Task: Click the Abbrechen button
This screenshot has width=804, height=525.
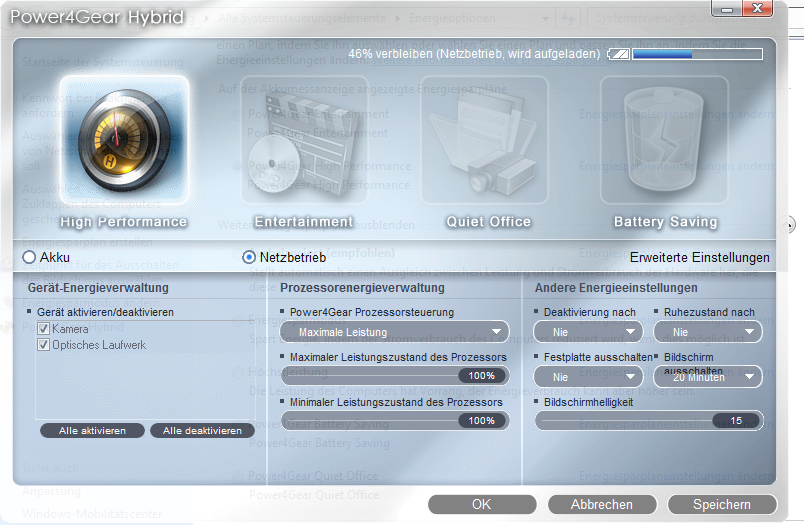Action: pos(602,504)
